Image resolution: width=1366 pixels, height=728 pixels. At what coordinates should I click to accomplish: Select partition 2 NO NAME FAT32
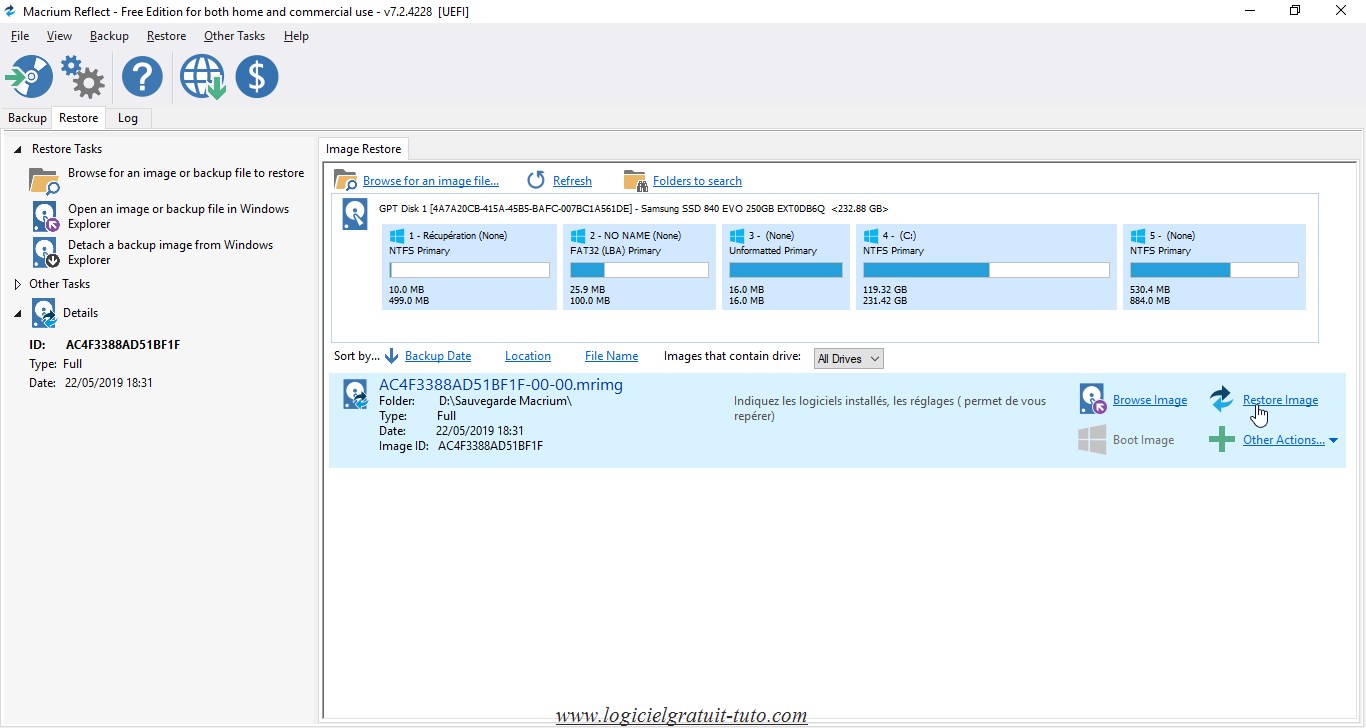coord(639,267)
